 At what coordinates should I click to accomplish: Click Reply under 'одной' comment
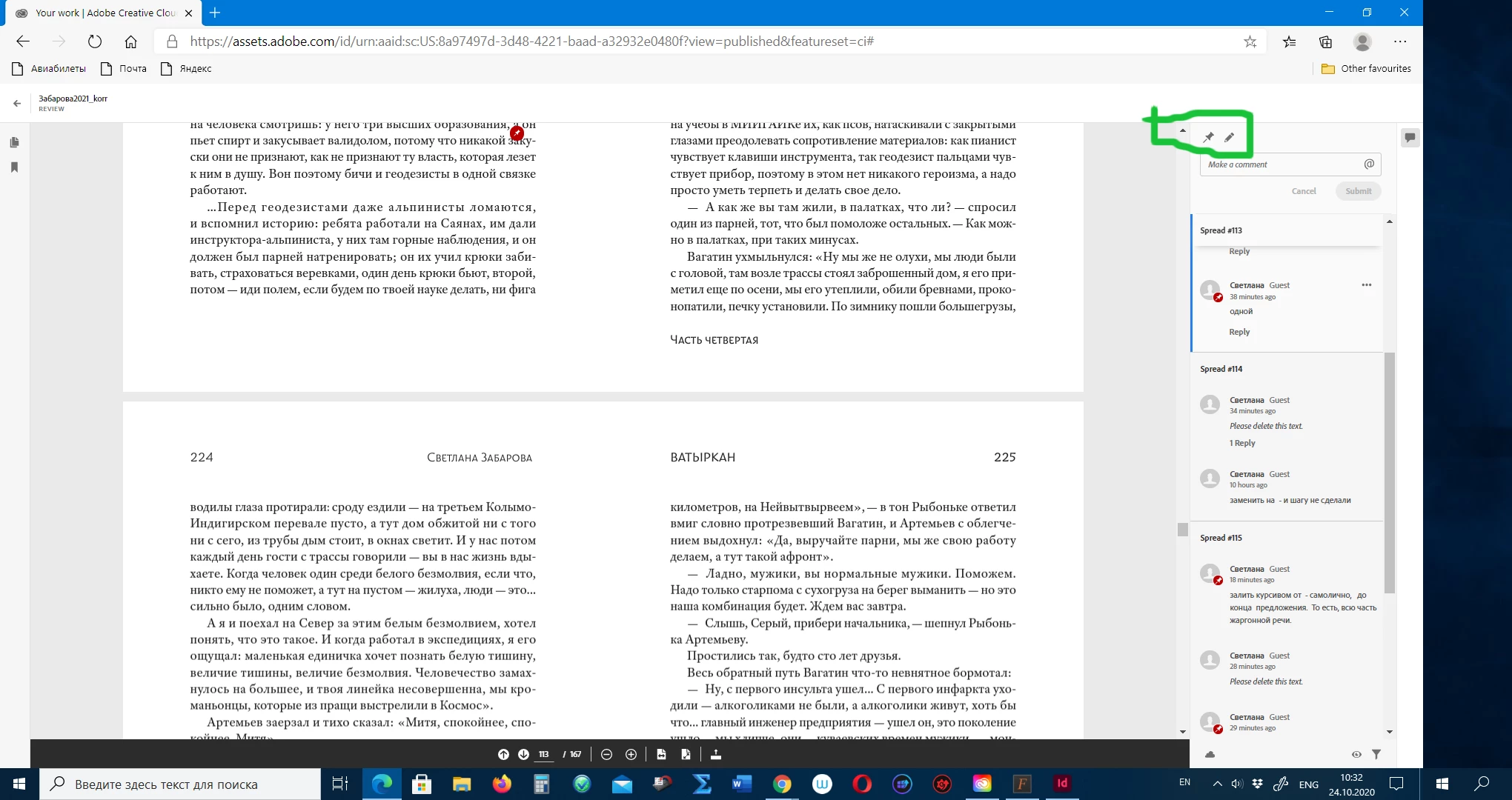click(1239, 332)
